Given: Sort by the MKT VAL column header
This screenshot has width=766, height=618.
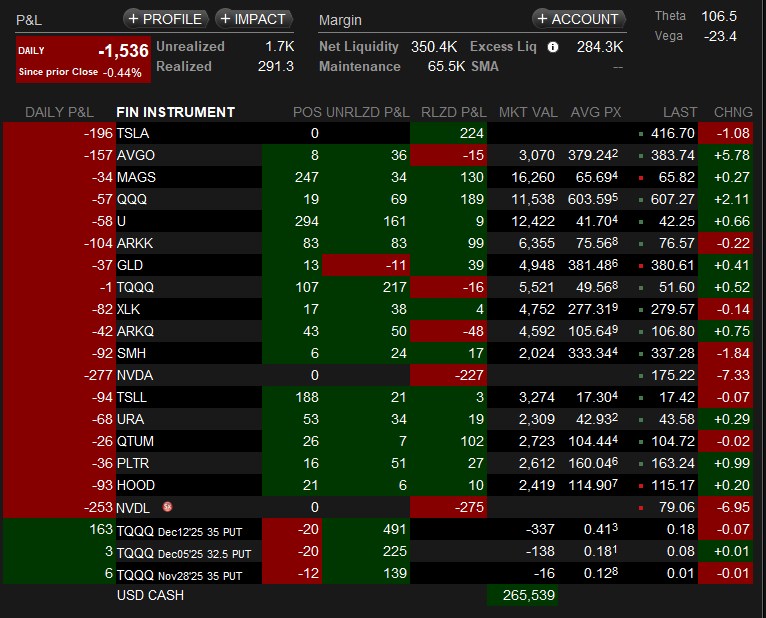Looking at the screenshot, I should click(528, 112).
